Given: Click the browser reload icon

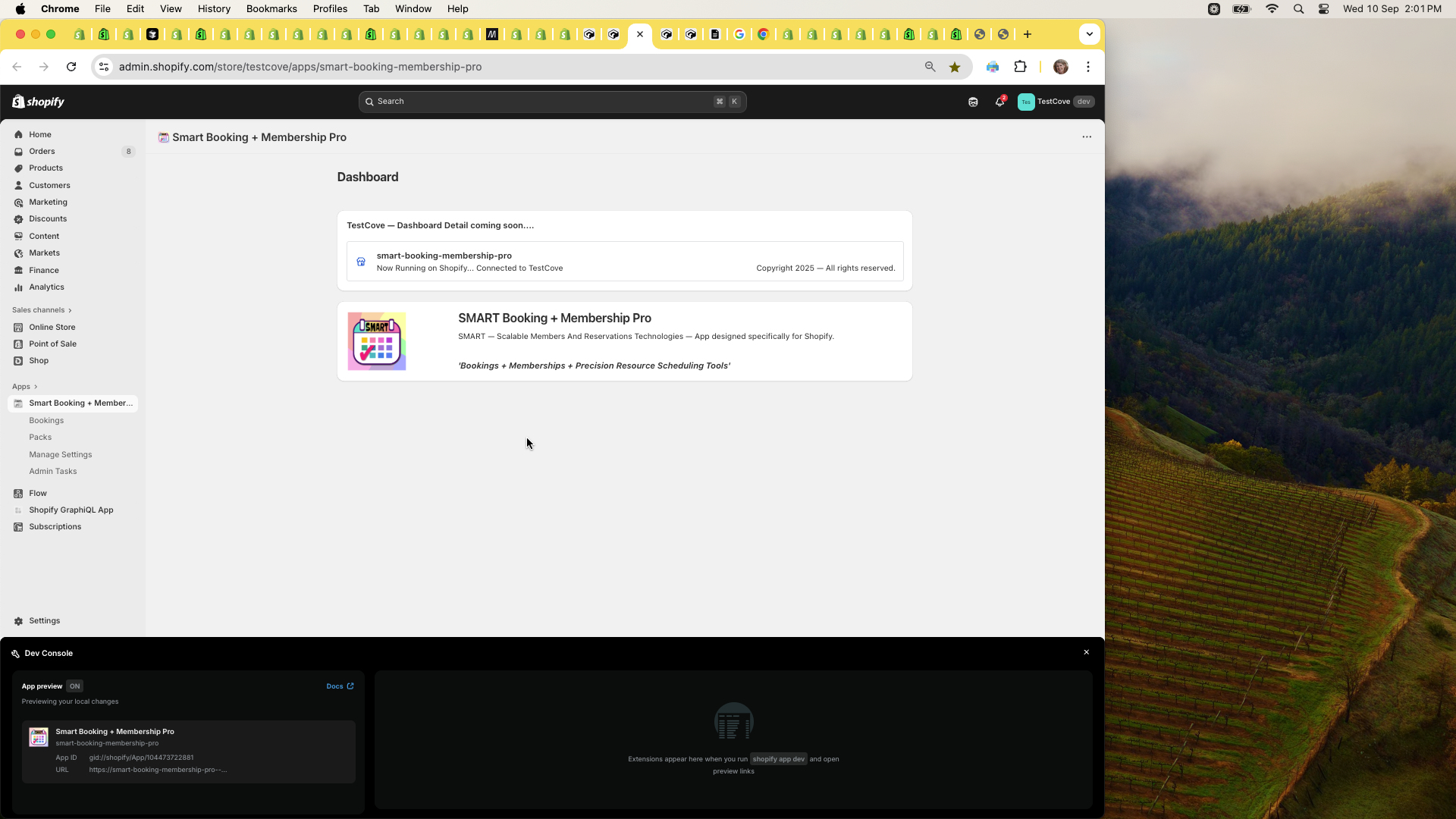Looking at the screenshot, I should pyautogui.click(x=71, y=67).
